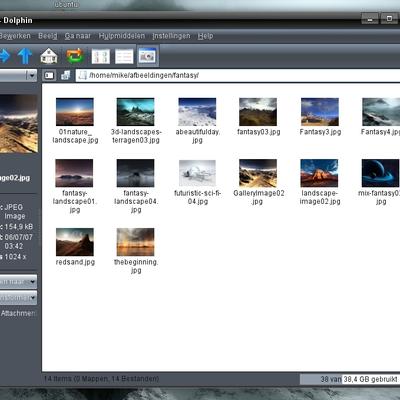Open the Ga naar menu
This screenshot has width=400, height=400.
coord(78,36)
